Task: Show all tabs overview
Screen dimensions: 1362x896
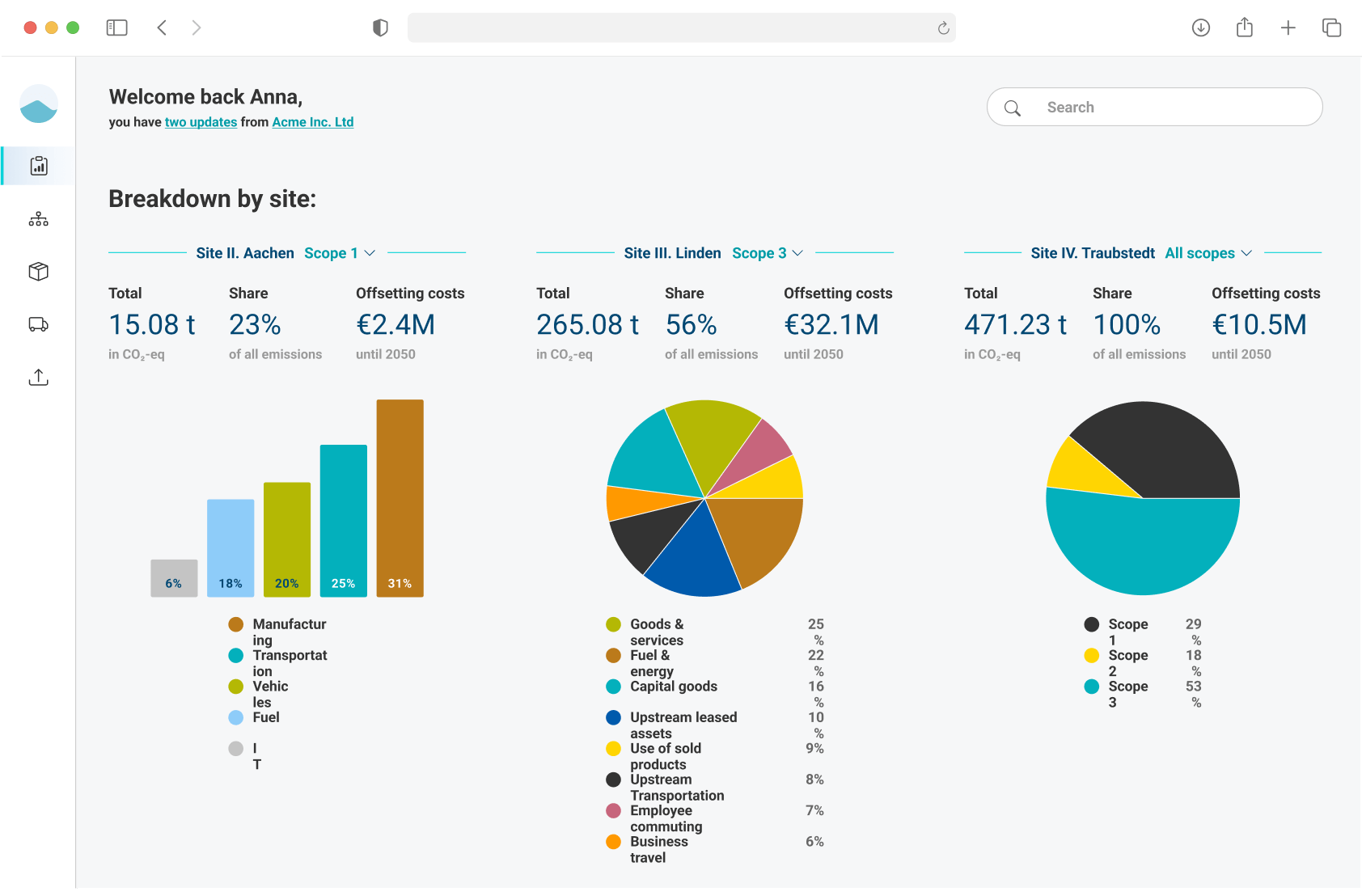Action: tap(1331, 27)
